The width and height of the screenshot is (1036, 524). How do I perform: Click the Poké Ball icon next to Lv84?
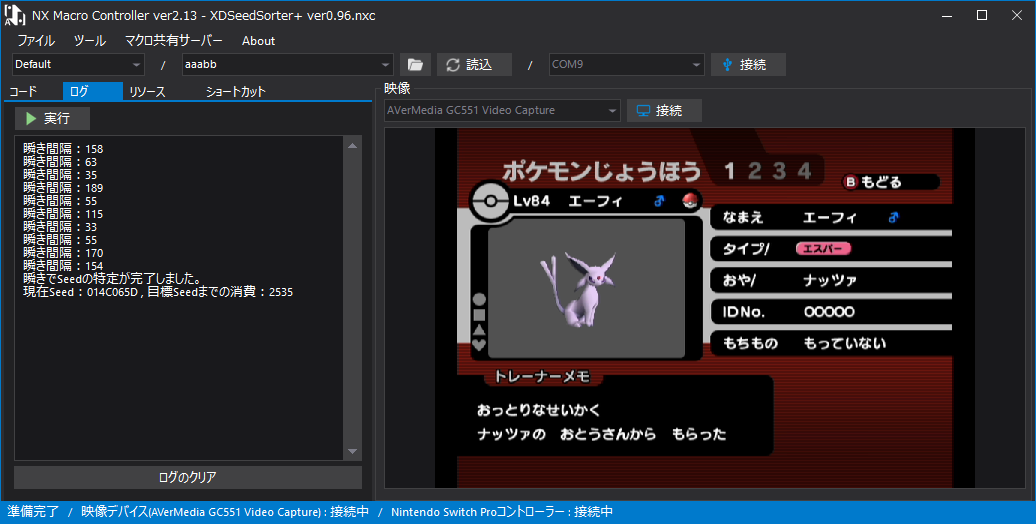(x=690, y=201)
